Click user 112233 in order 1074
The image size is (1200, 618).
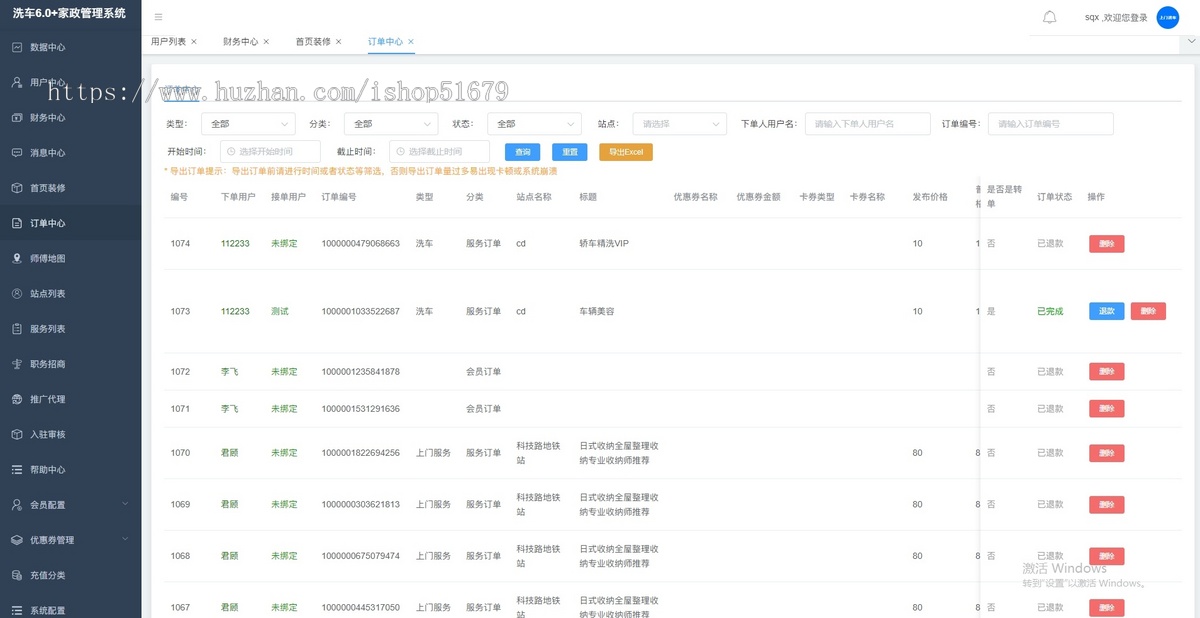[235, 243]
